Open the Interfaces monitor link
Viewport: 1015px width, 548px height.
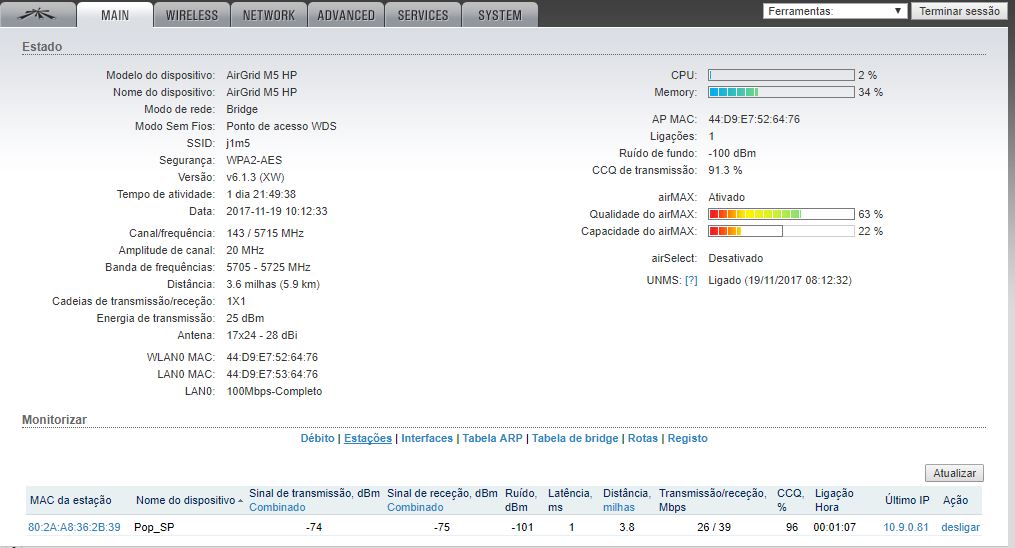coord(427,438)
